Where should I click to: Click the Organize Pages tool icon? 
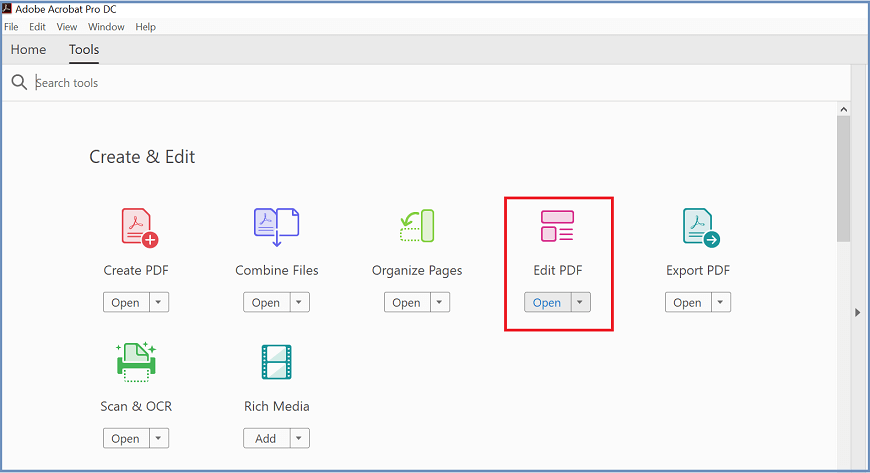(417, 226)
